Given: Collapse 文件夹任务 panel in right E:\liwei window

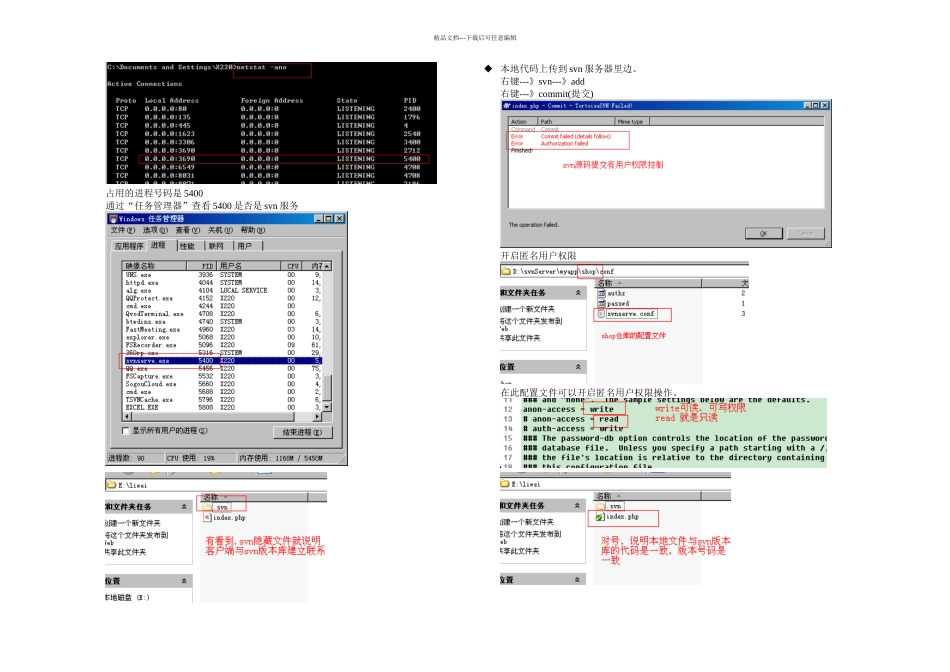Looking at the screenshot, I should (577, 505).
